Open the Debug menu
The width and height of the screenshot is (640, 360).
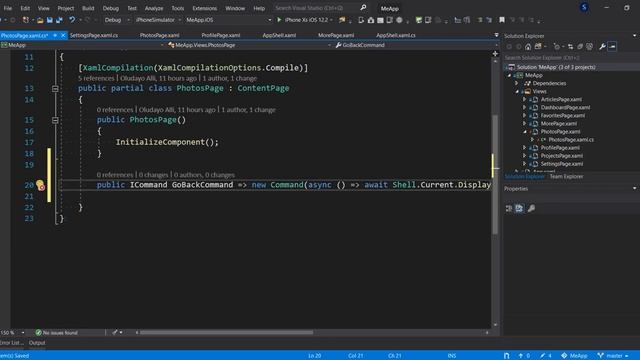[x=110, y=8]
